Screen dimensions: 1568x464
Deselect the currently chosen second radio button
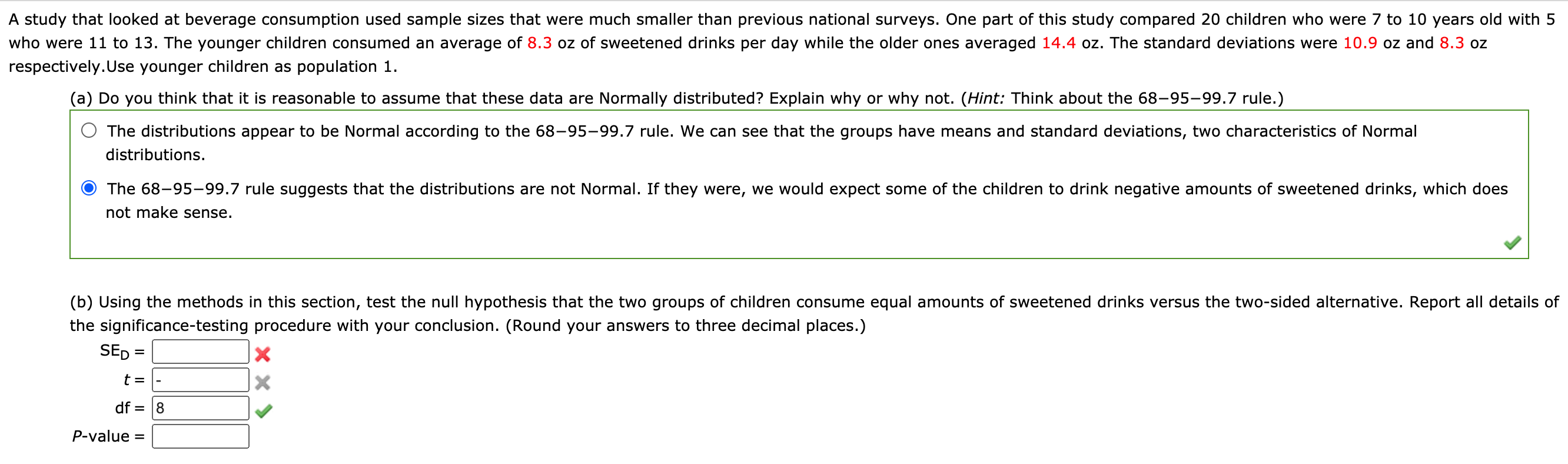coord(88,189)
